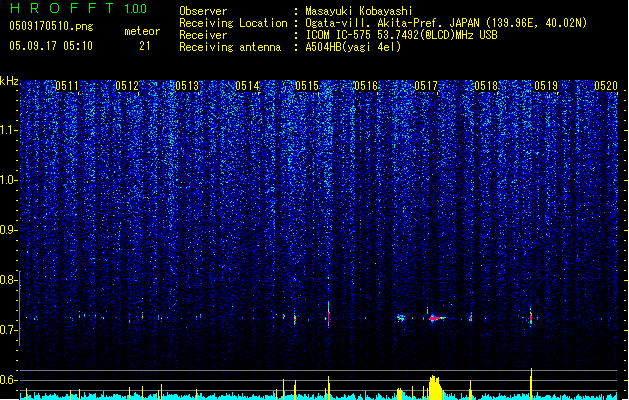Click the long red meteor echo after 0517
629x400 pixels.
point(437,318)
